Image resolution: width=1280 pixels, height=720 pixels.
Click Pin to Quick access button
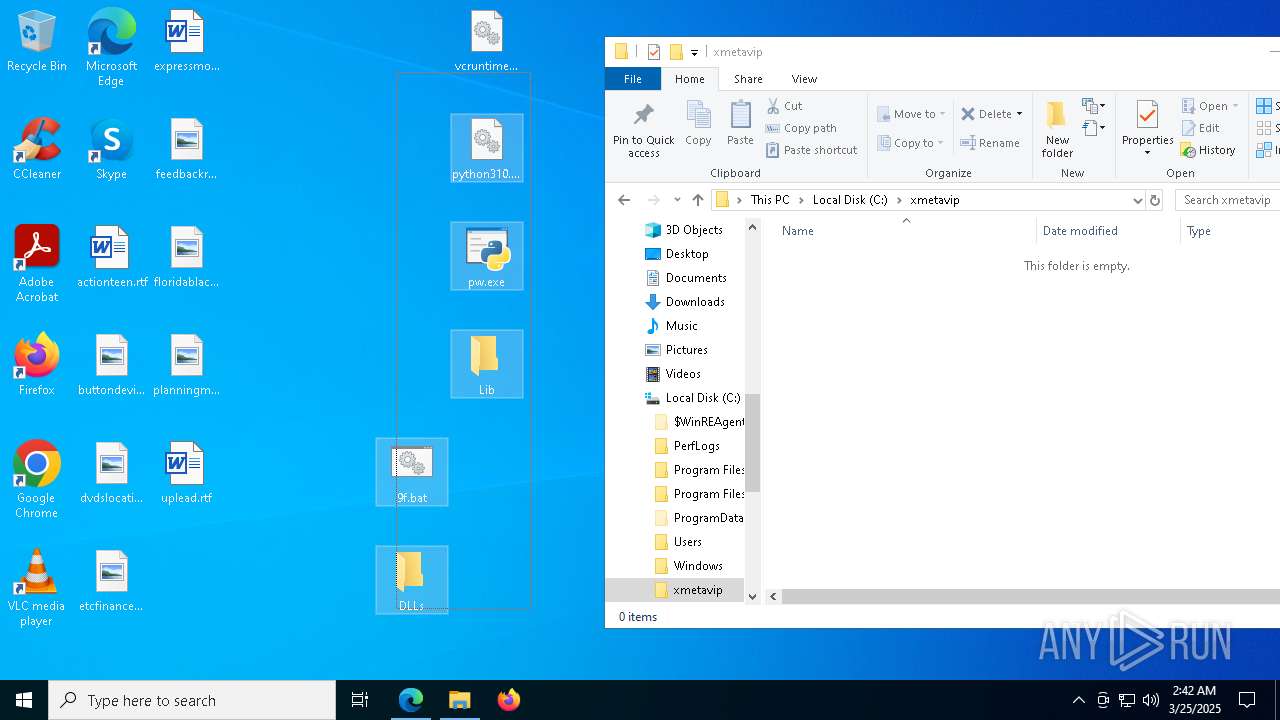coord(644,130)
